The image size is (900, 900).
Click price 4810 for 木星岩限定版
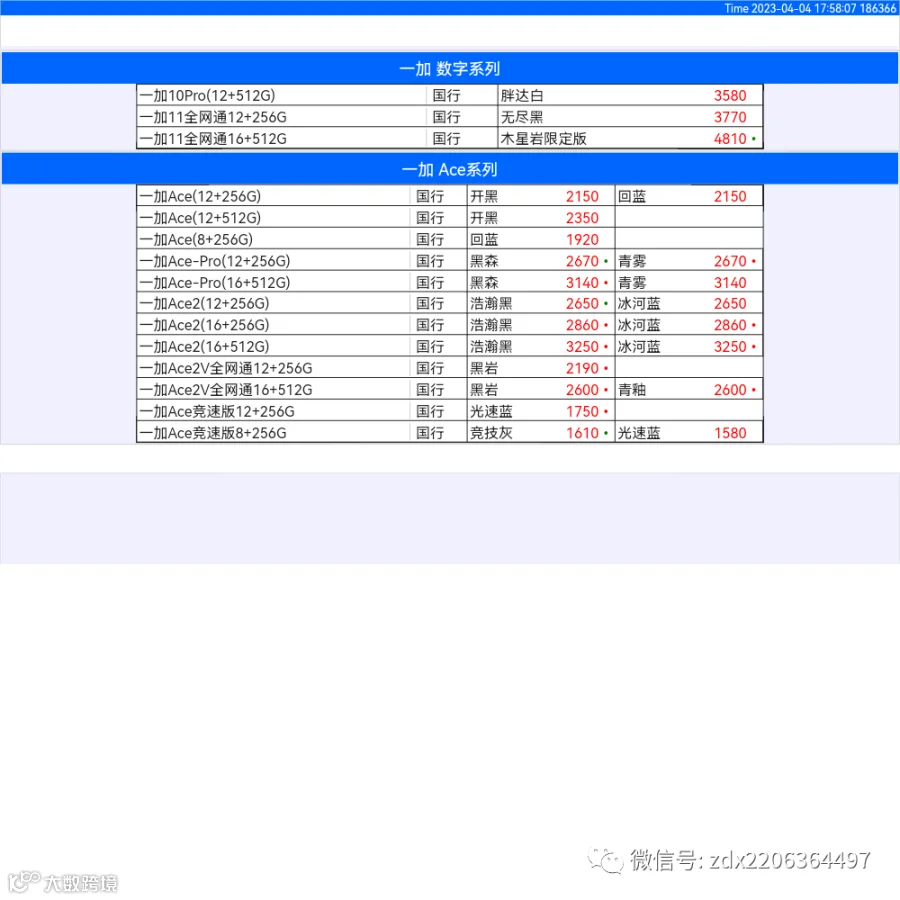coord(730,138)
